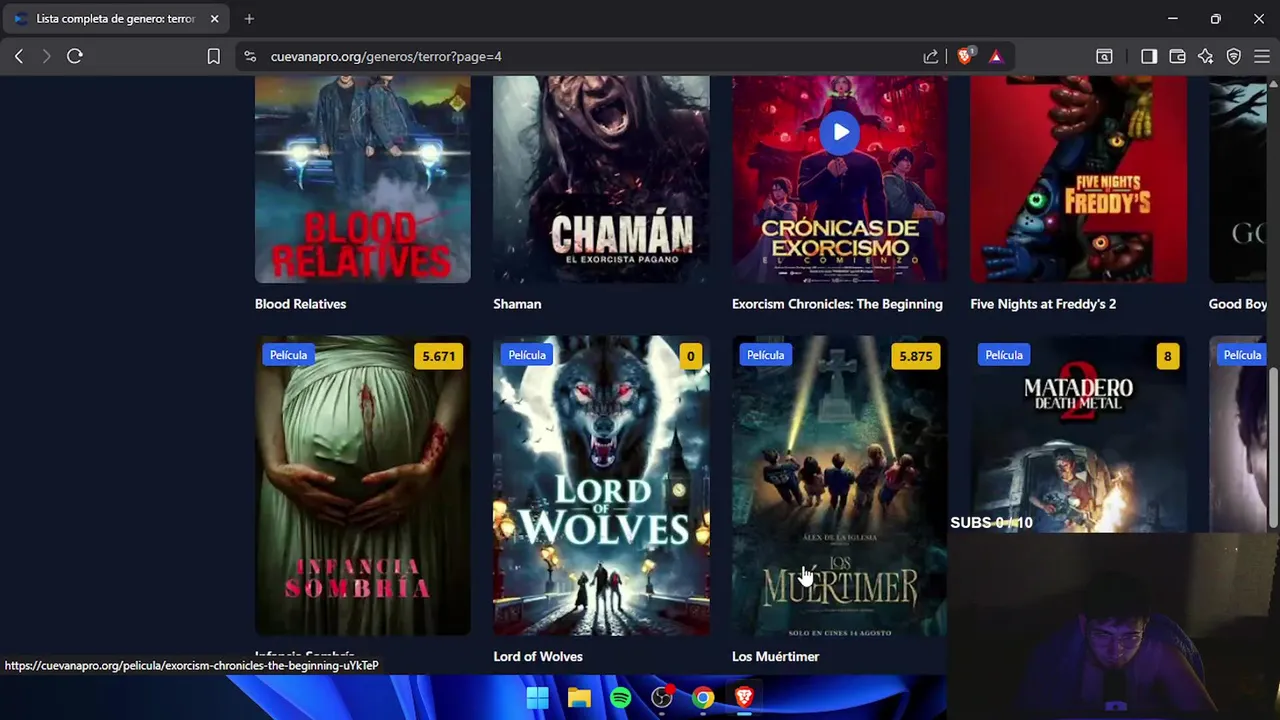Go back with the browser back arrow

pyautogui.click(x=19, y=57)
